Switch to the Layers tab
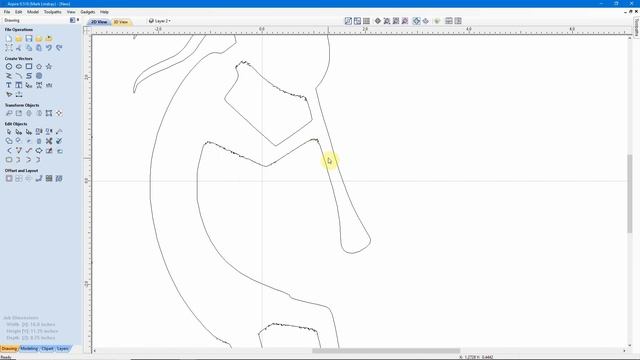640x360 pixels. point(62,349)
